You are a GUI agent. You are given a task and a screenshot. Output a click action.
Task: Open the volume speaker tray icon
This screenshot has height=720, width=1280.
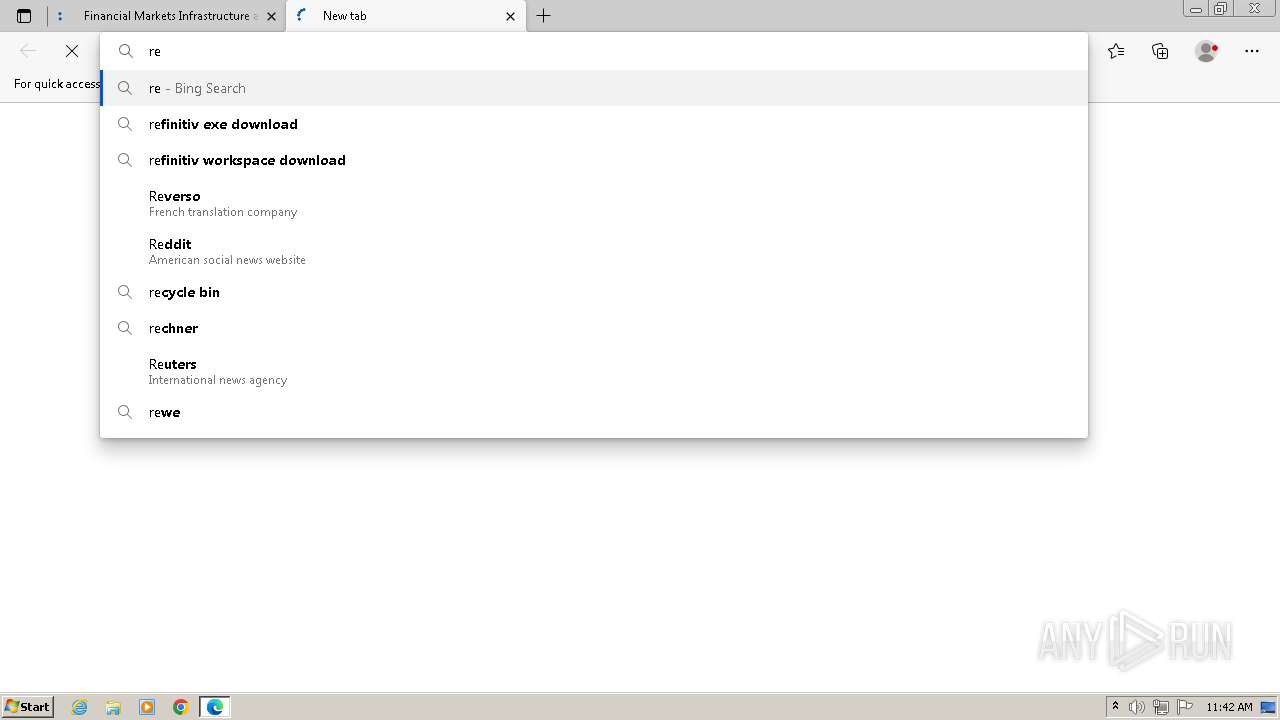[1137, 707]
